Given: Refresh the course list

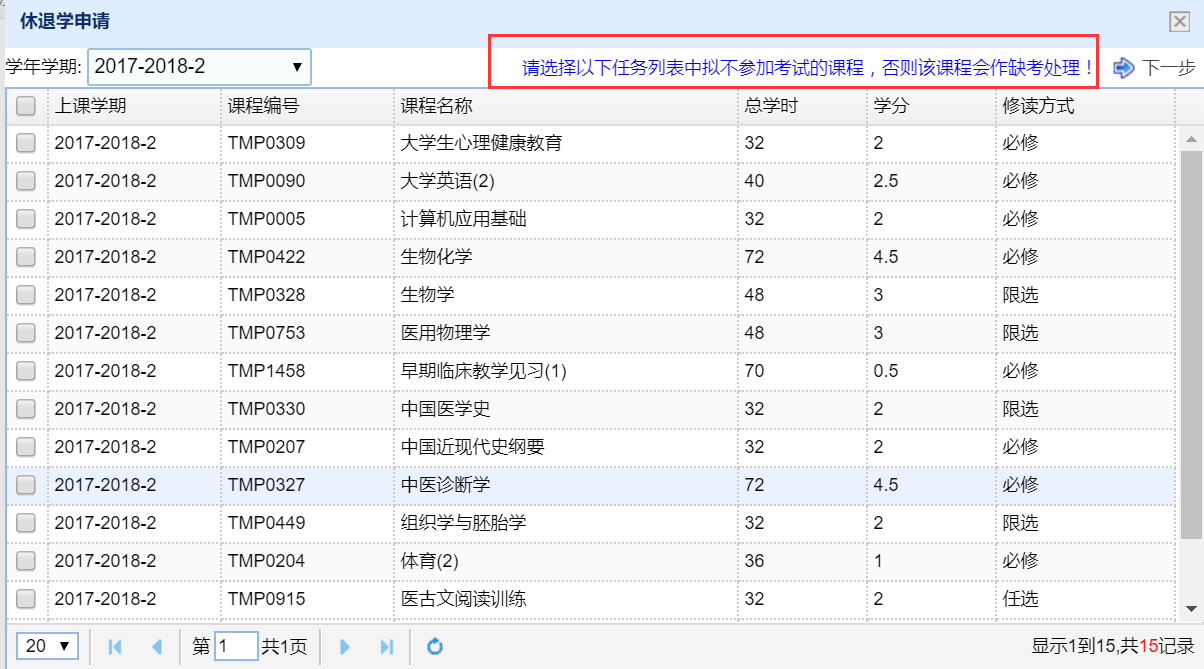Looking at the screenshot, I should click(x=435, y=647).
